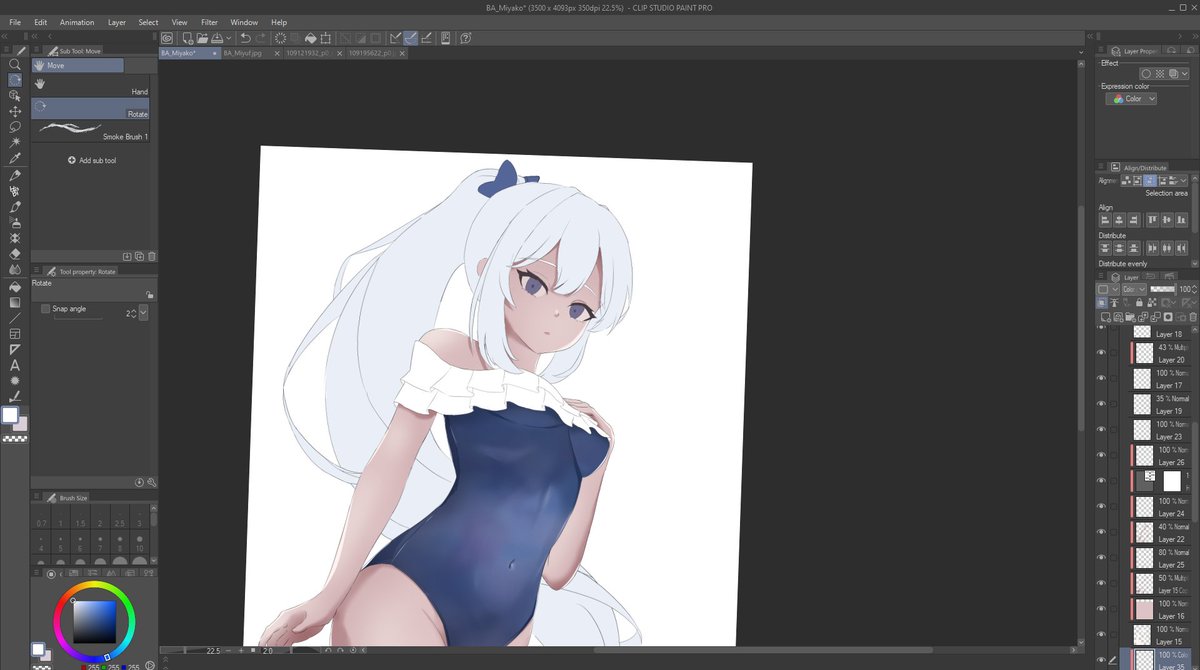Open the Window menu

244,22
